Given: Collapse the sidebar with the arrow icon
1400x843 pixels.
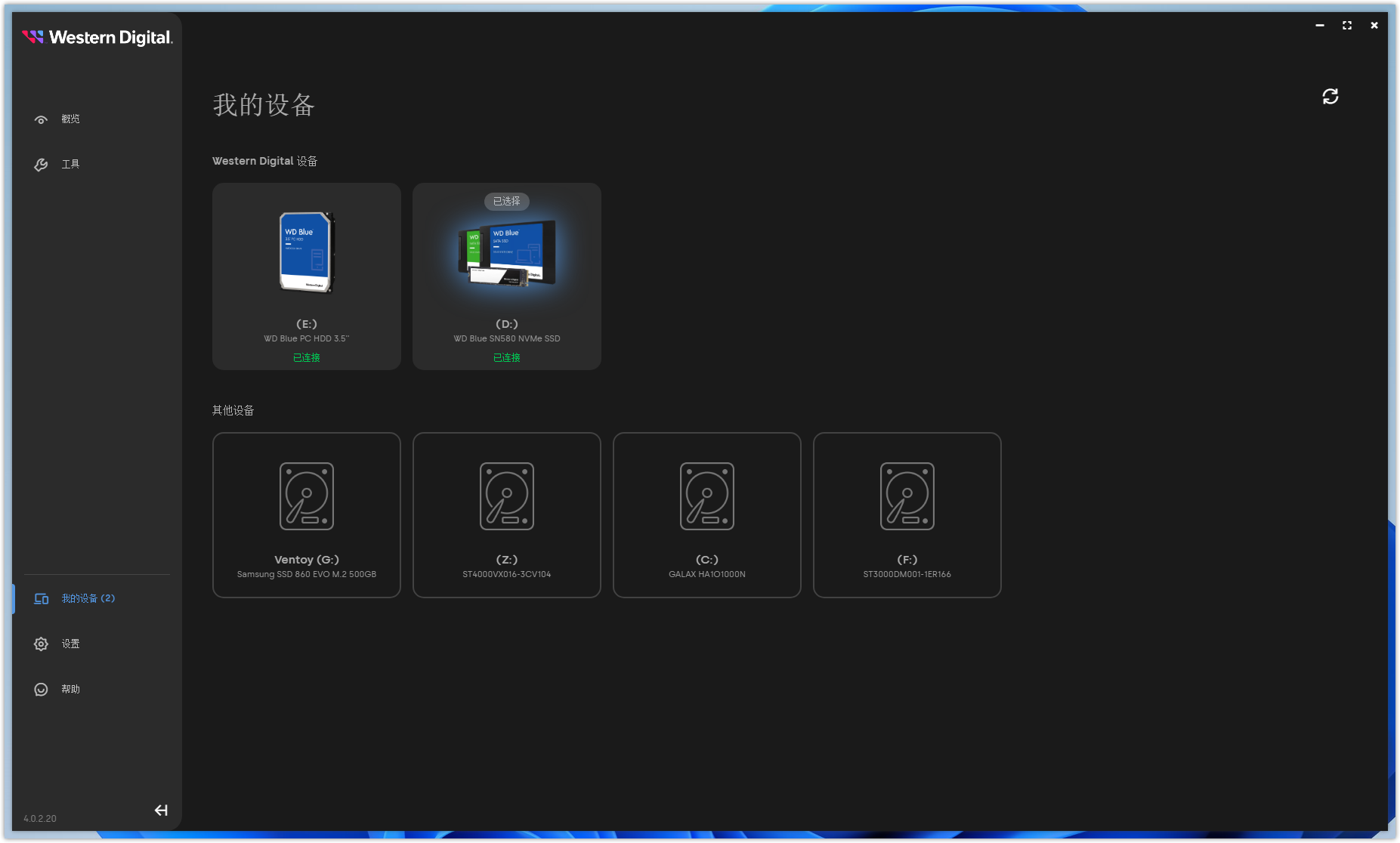Looking at the screenshot, I should pos(161,811).
